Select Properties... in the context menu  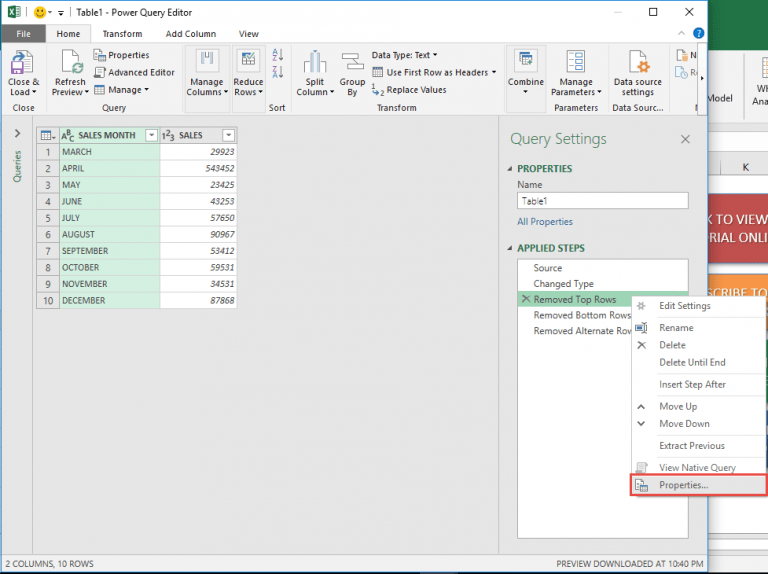coord(683,485)
